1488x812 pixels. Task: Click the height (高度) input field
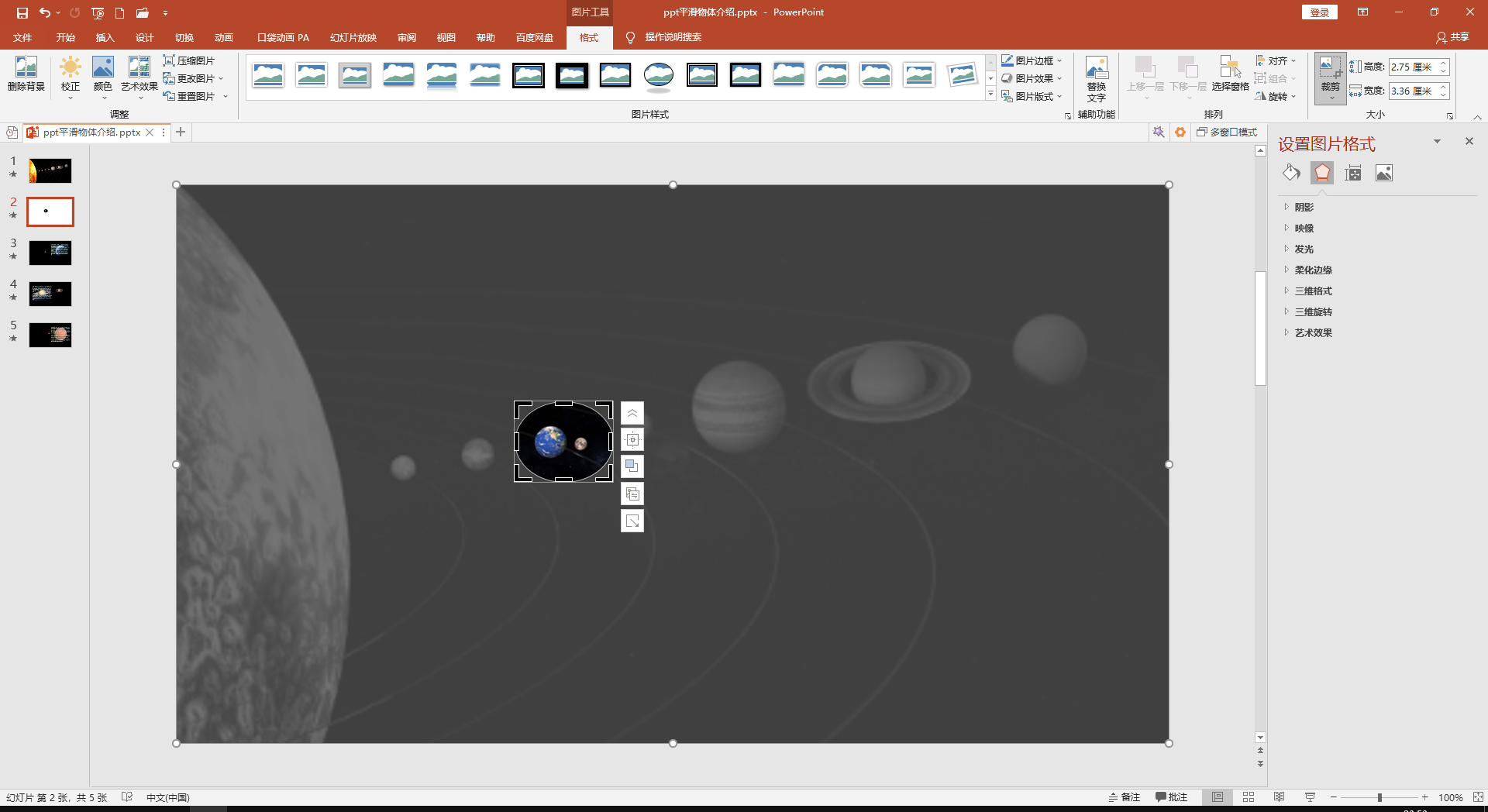pos(1413,67)
